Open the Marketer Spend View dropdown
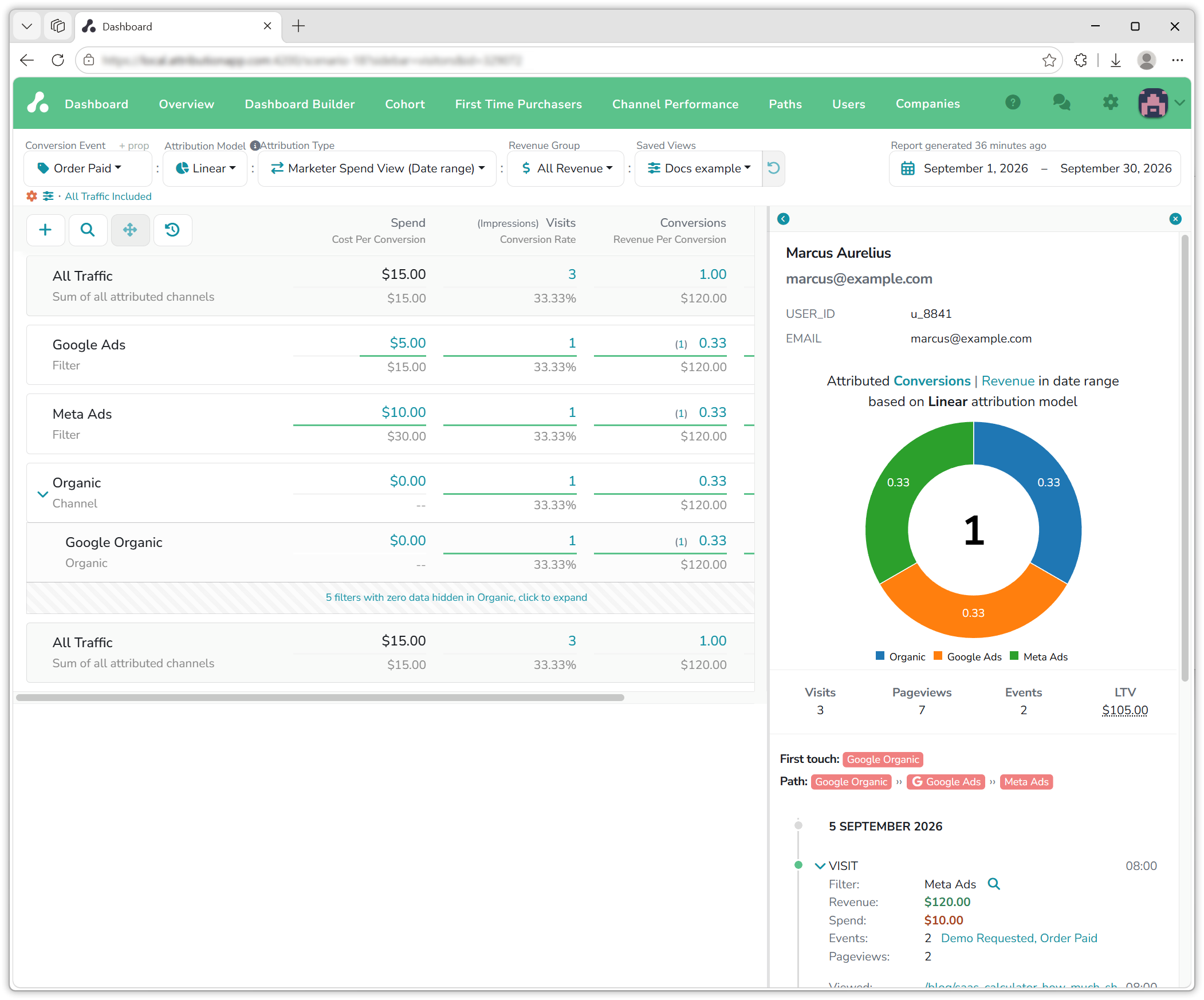1204x1000 pixels. pyautogui.click(x=377, y=168)
